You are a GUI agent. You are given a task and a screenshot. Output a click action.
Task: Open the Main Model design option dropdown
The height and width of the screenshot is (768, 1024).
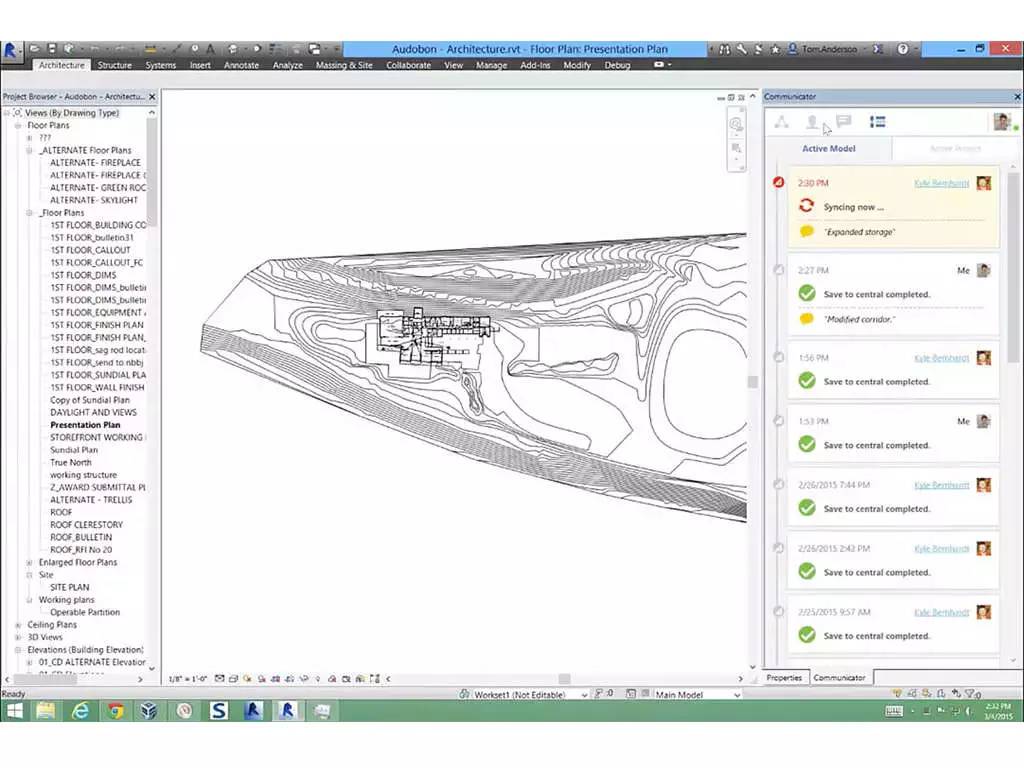(x=697, y=695)
